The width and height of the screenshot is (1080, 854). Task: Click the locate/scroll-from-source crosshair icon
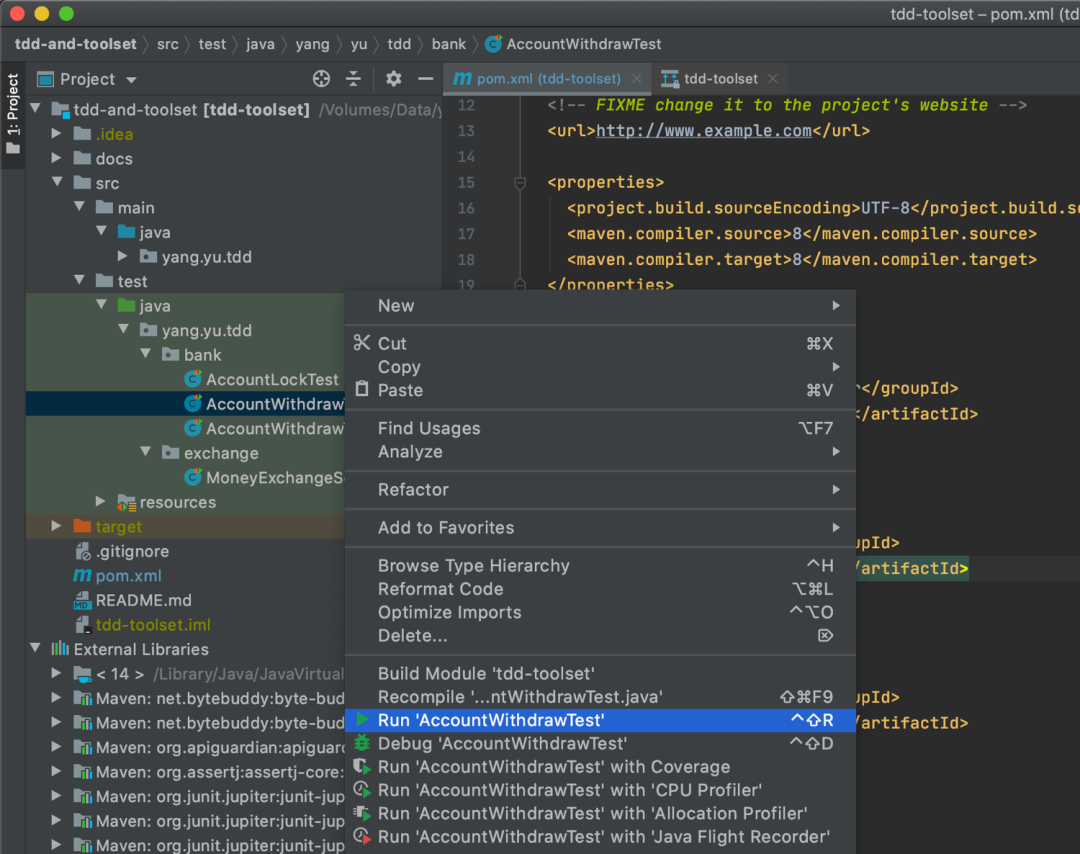pyautogui.click(x=321, y=79)
